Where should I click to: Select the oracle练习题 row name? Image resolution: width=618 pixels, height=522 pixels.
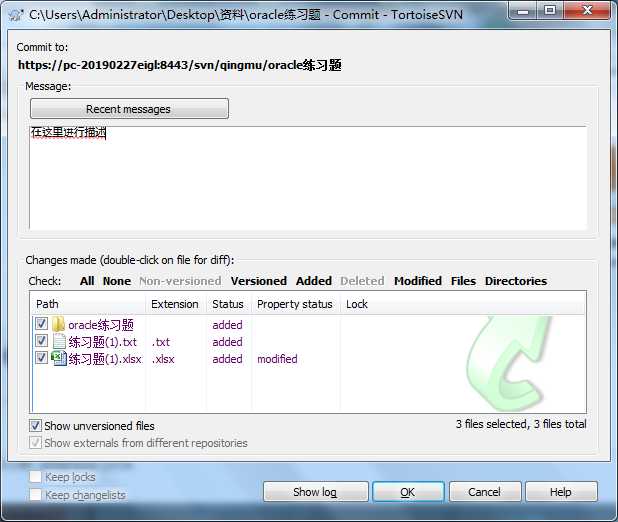coord(101,325)
